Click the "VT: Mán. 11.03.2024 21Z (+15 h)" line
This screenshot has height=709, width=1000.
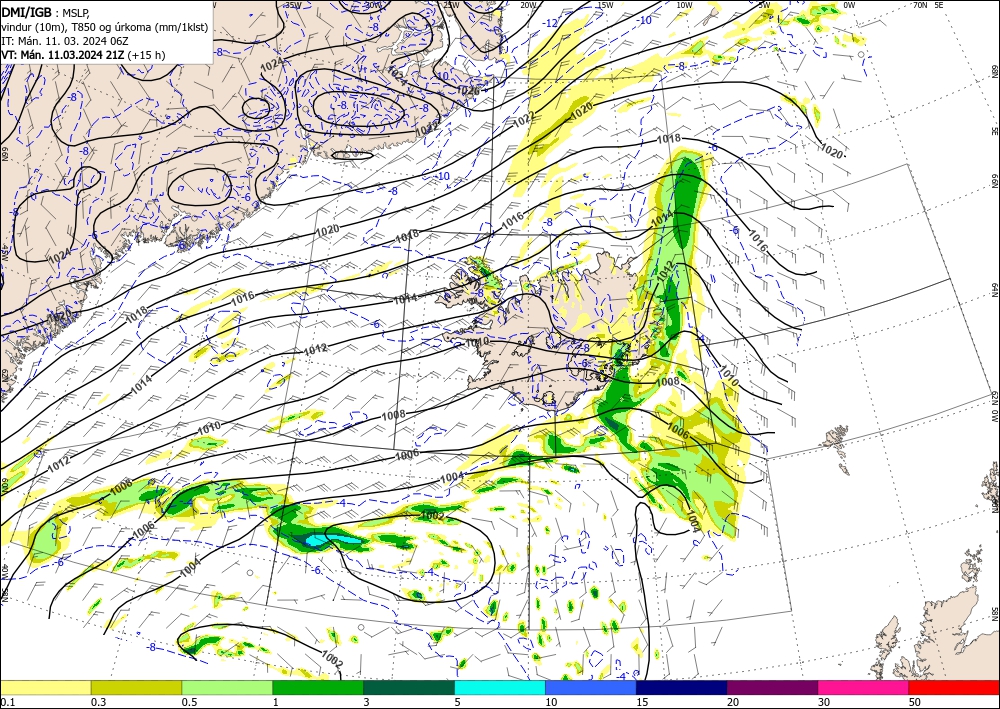(x=83, y=55)
